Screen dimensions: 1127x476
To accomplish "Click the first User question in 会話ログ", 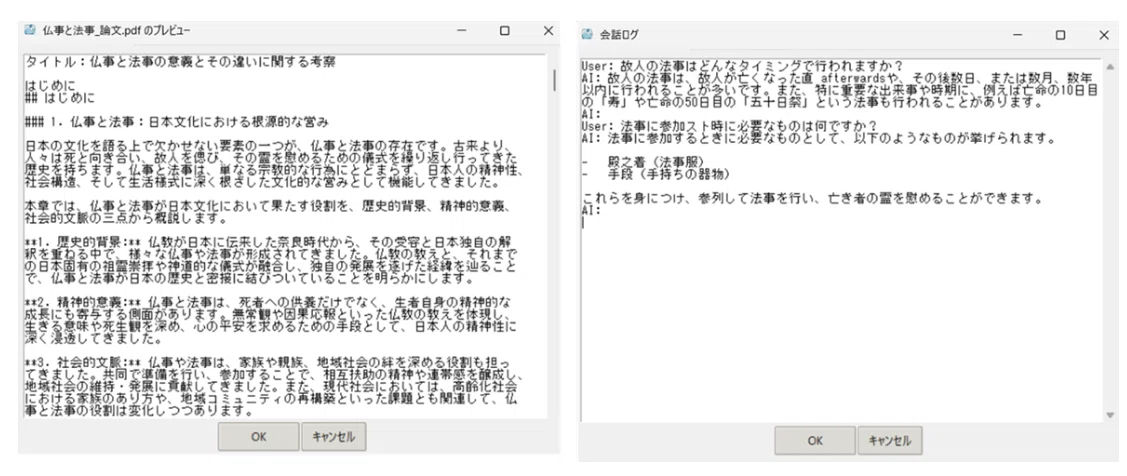I will tap(742, 66).
